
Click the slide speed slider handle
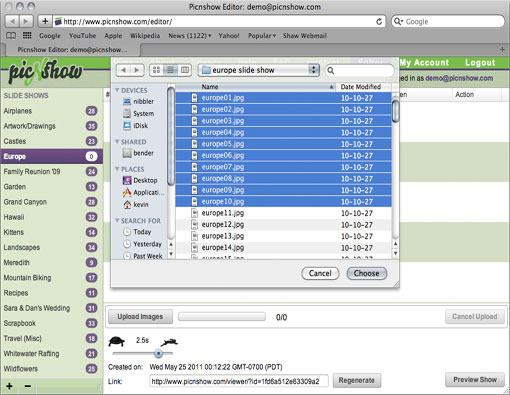point(159,353)
